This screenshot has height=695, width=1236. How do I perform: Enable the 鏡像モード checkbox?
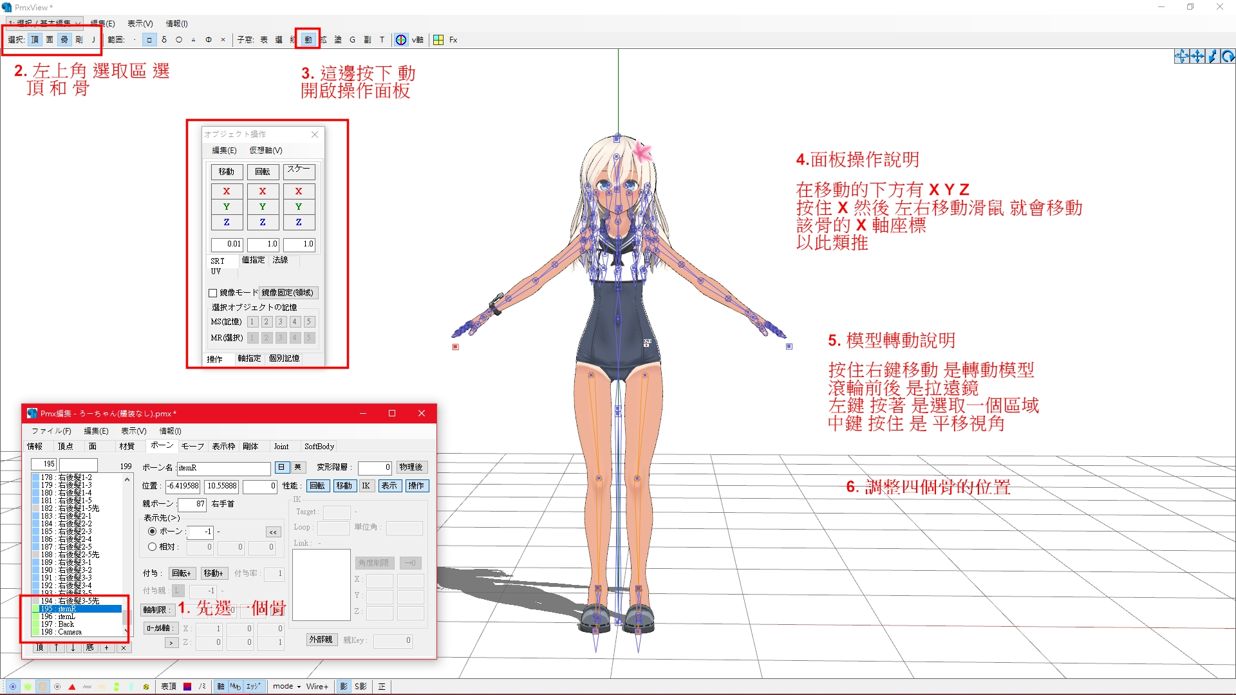click(x=213, y=293)
